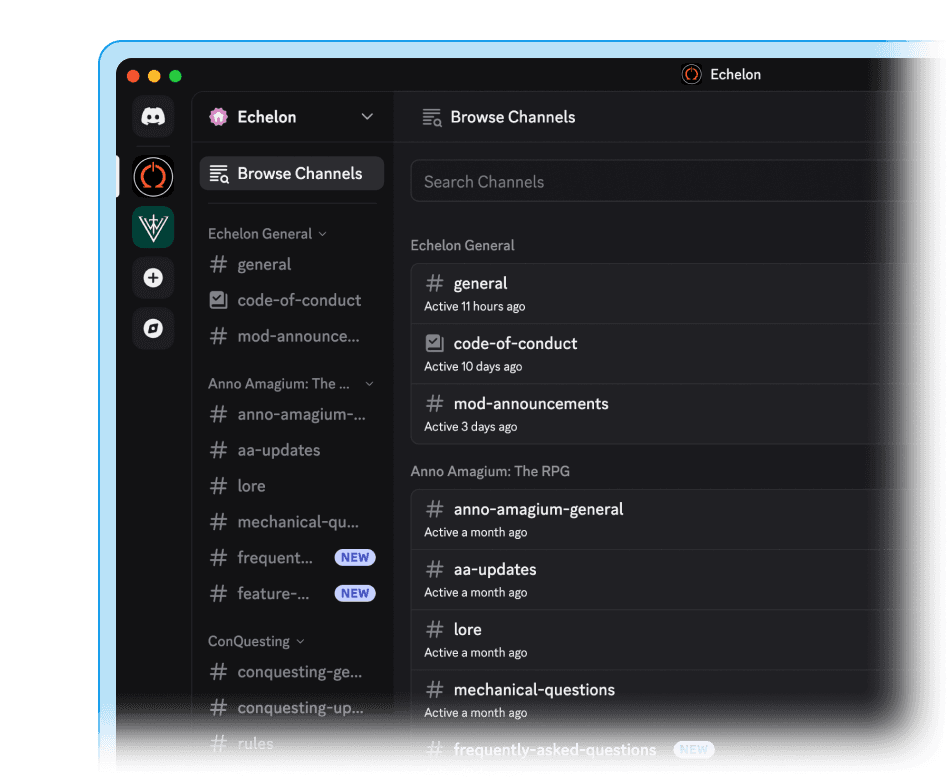Open mechanical-qu... channel in sidebar
Image resolution: width=952 pixels, height=778 pixels.
292,522
